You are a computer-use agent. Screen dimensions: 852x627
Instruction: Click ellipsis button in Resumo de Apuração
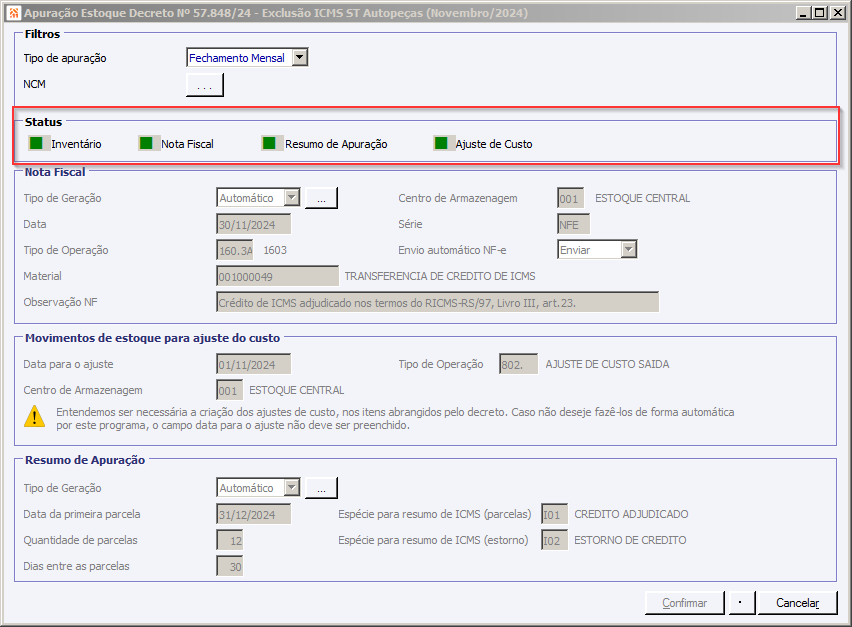click(x=321, y=487)
